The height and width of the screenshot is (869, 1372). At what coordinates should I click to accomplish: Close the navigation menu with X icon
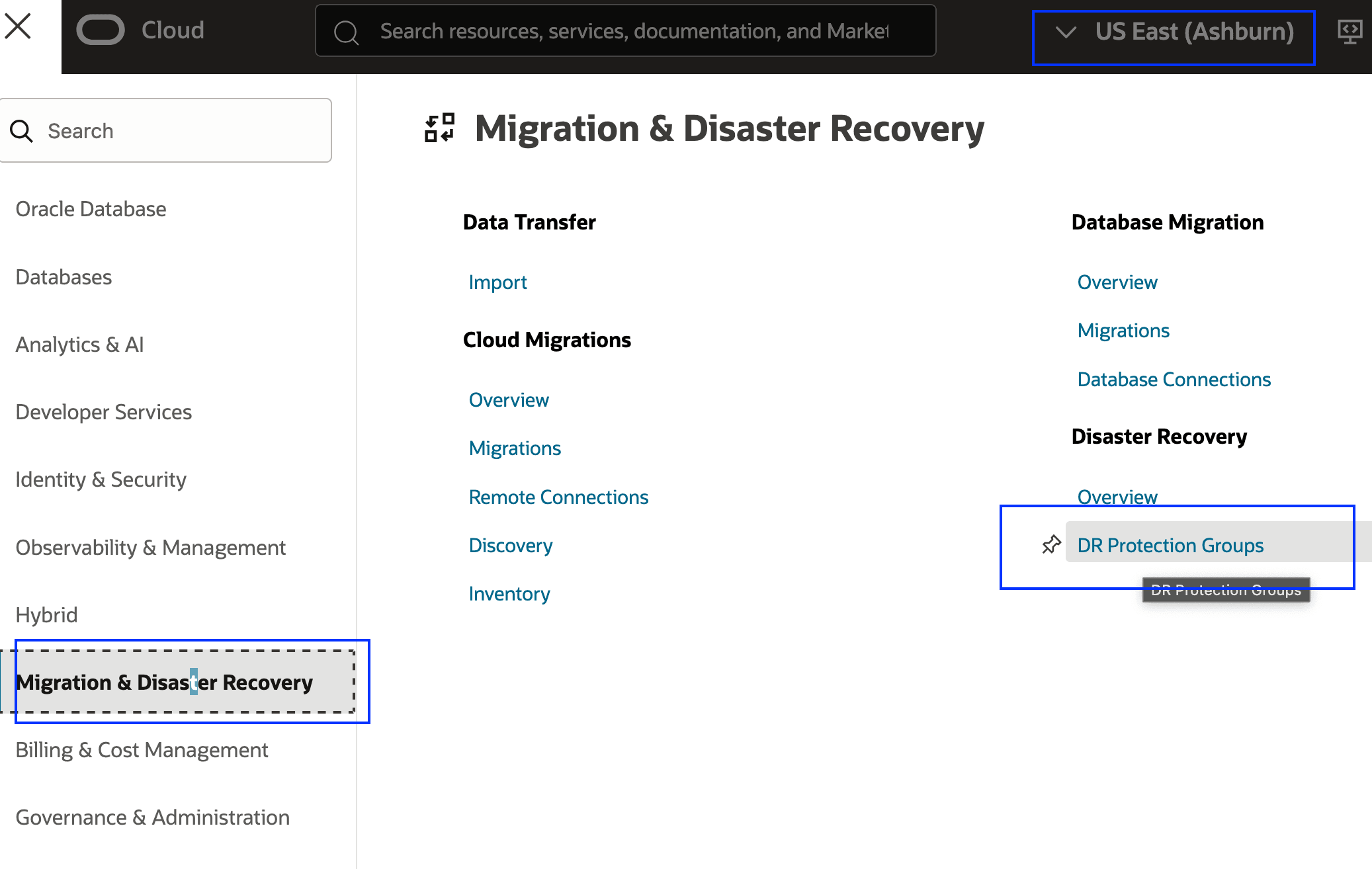click(18, 27)
